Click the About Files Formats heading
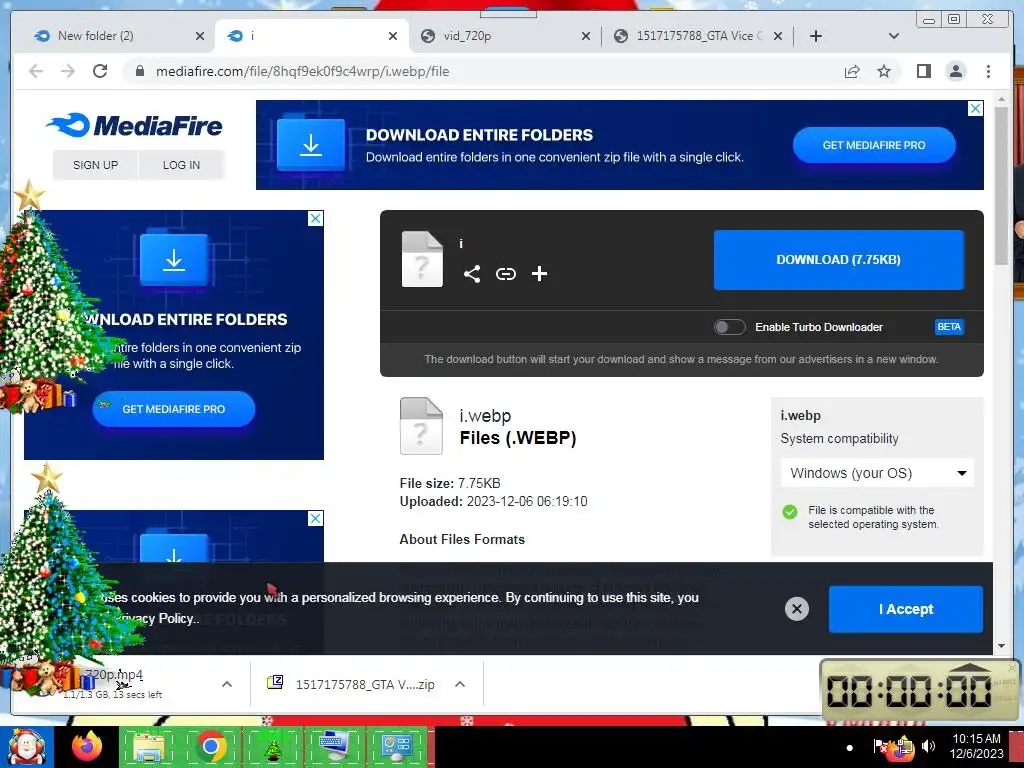Image resolution: width=1024 pixels, height=768 pixels. tap(462, 539)
